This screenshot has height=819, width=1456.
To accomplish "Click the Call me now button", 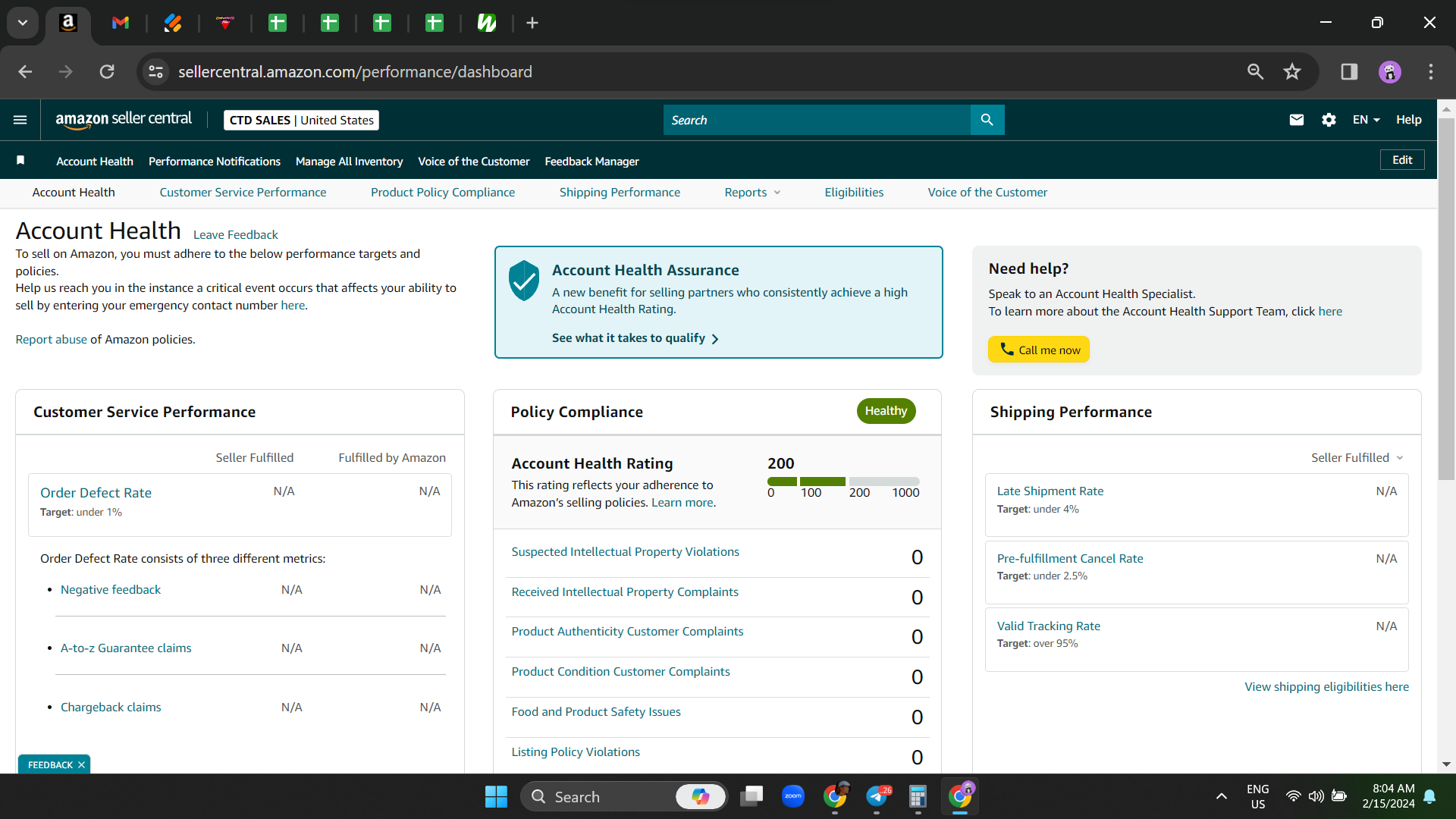I will click(x=1039, y=350).
